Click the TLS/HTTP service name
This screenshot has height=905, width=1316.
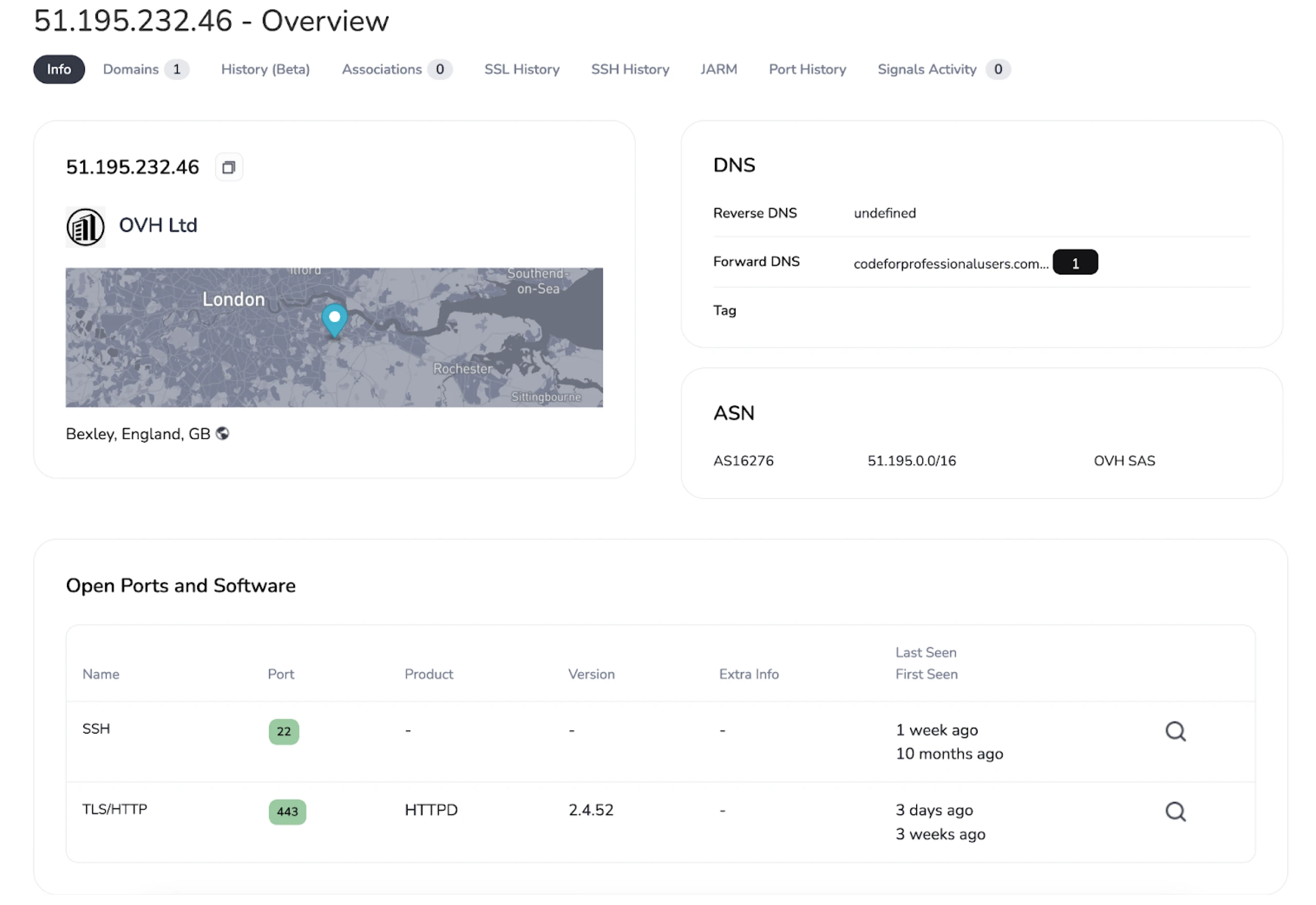pos(115,810)
